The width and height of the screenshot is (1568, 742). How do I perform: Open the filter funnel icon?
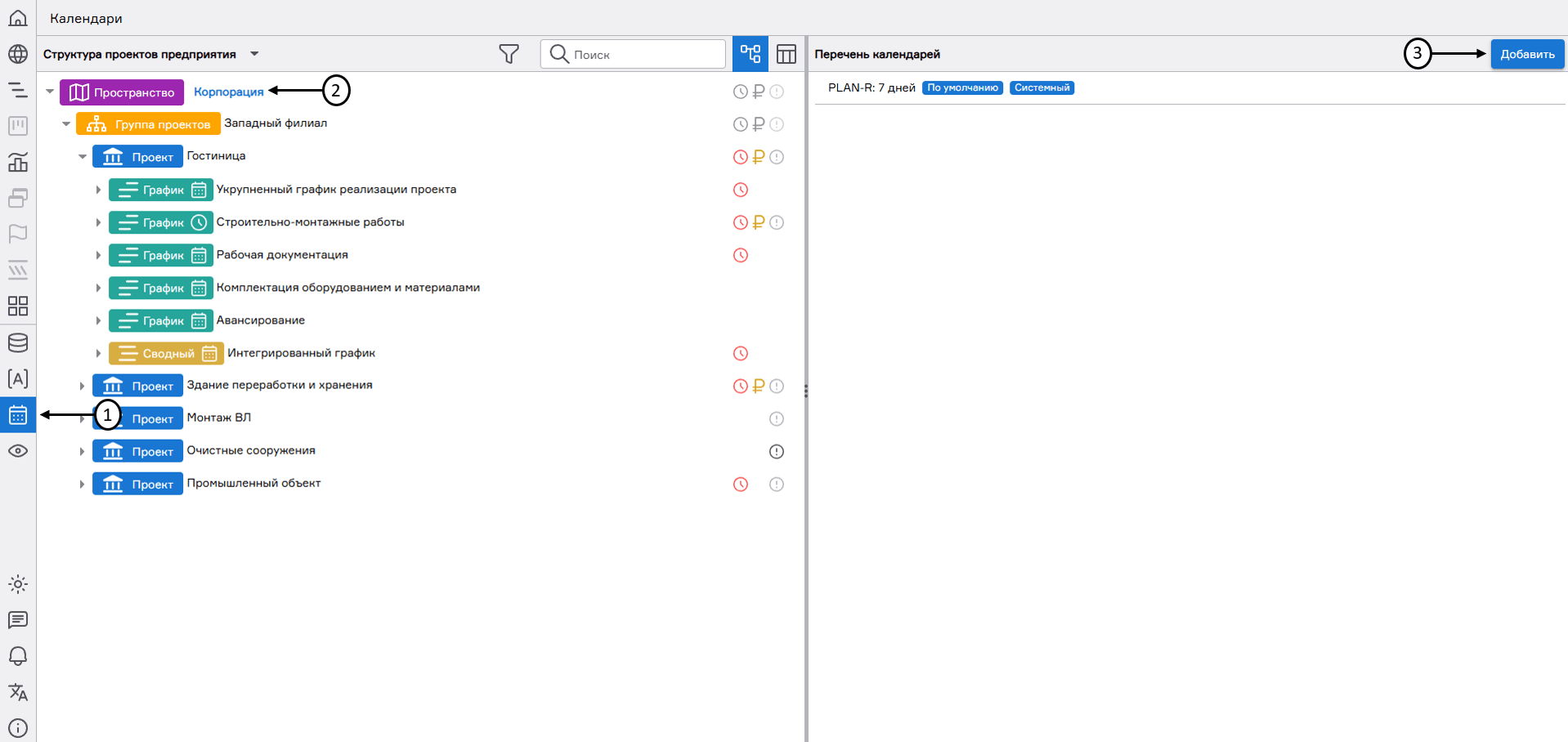point(508,54)
